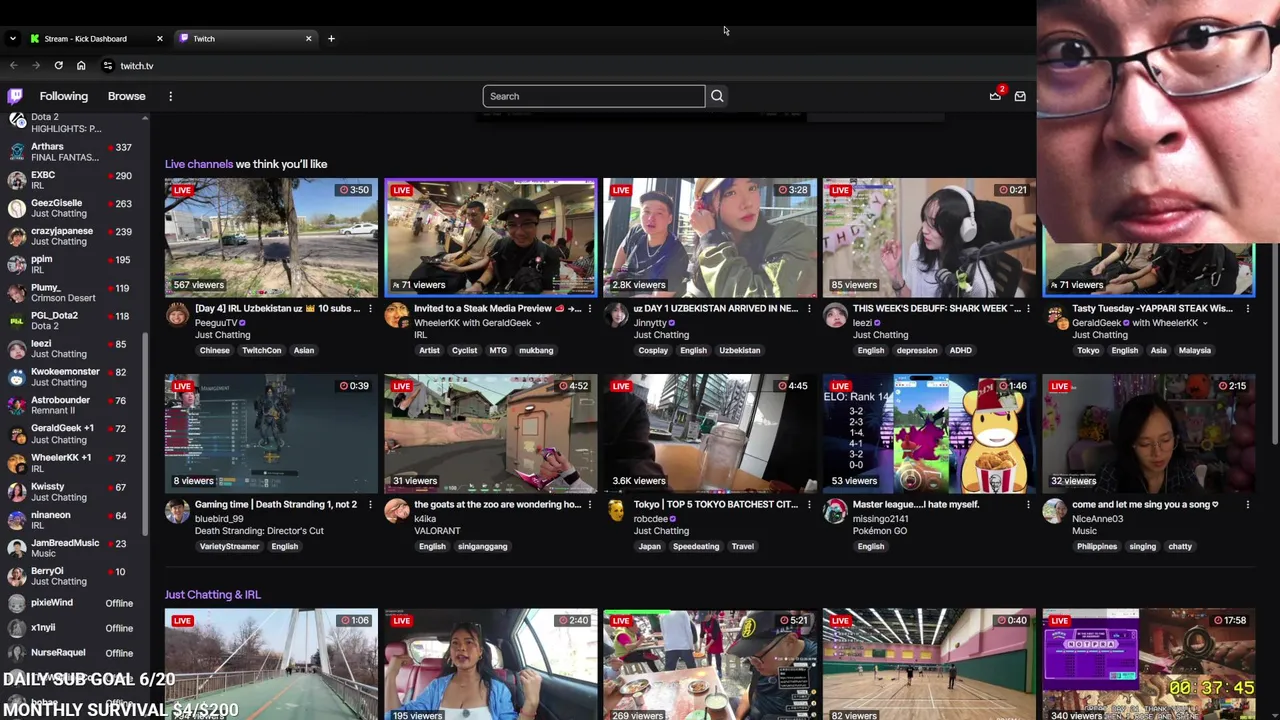Open options menu for leezi stream card
This screenshot has height=720, width=1280.
point(1028,309)
